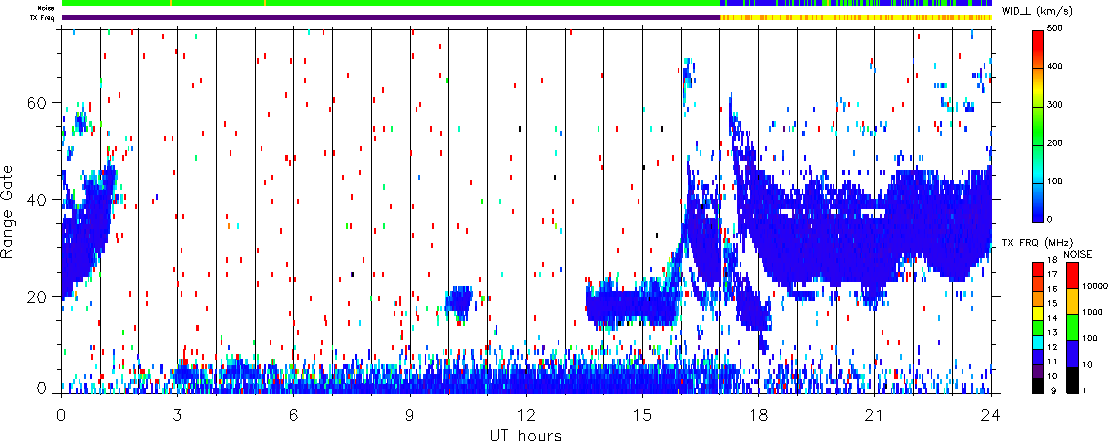Click the 12 tick label on the UT hours axis
Screen dimensions: 1108x441
point(525,413)
